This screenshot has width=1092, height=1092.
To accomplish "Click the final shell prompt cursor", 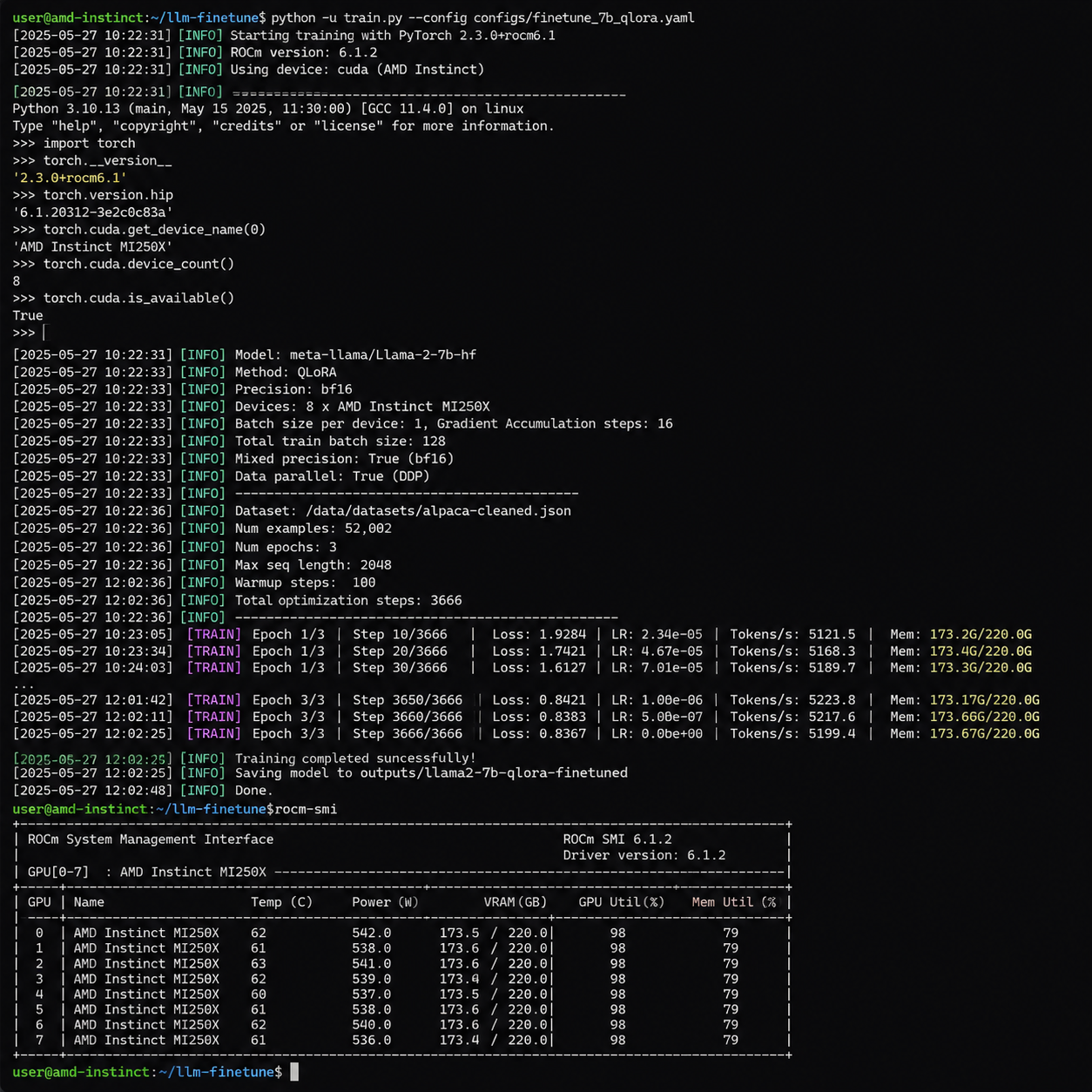I will [294, 1072].
